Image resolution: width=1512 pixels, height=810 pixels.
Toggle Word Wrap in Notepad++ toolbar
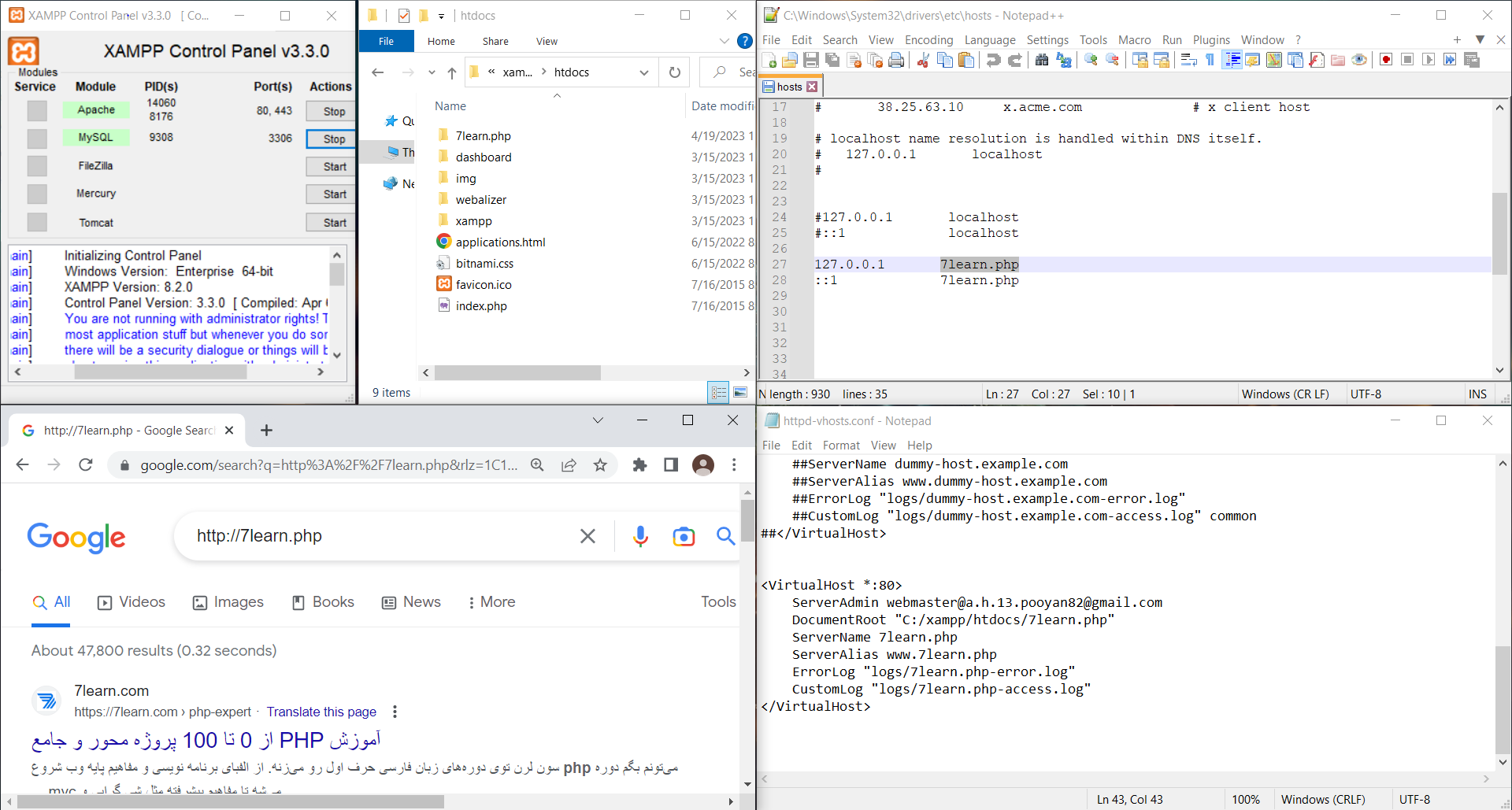pos(1189,60)
